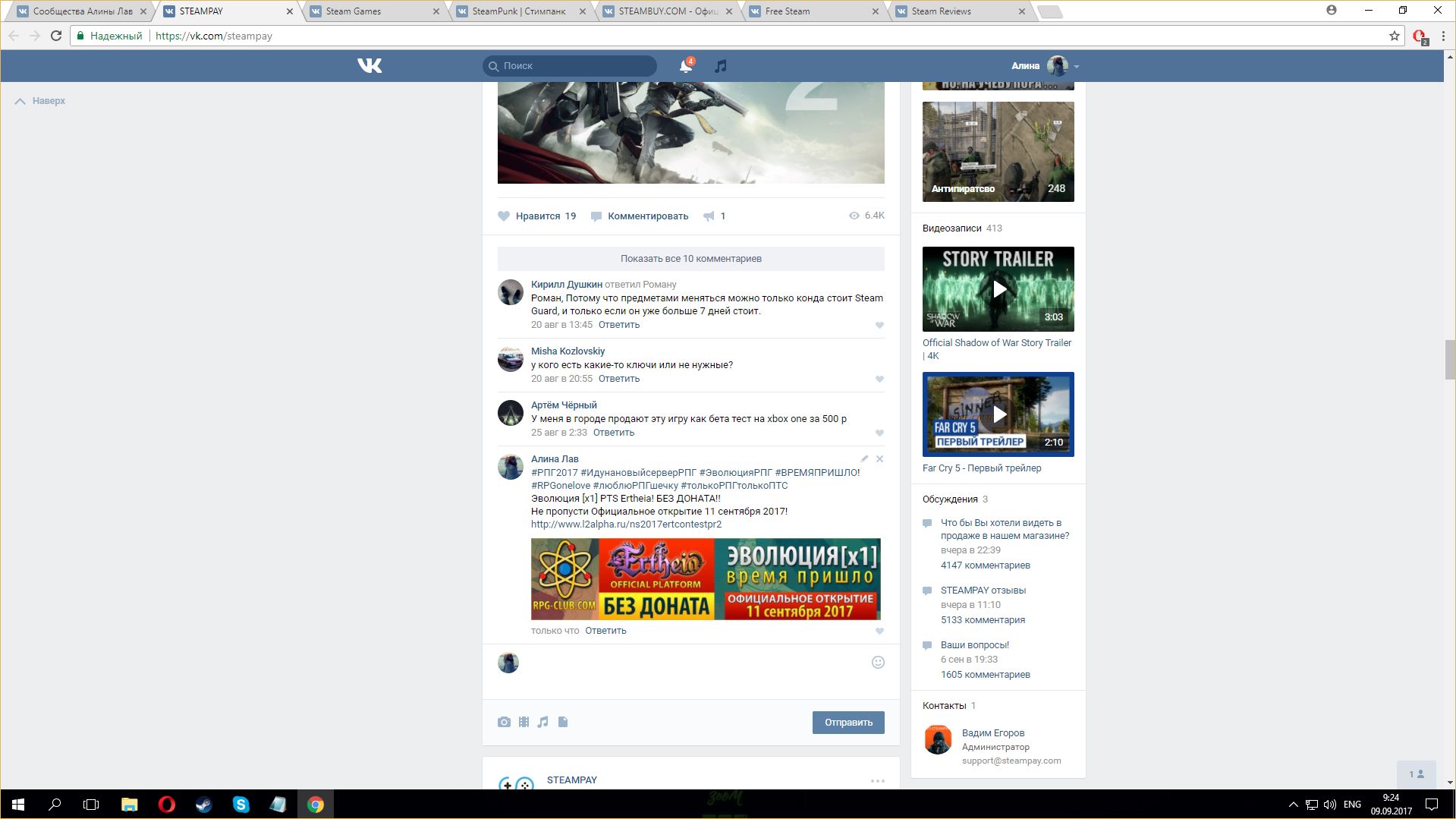1456x819 pixels.
Task: Delete Алина Лав comment with X icon
Action: click(879, 459)
